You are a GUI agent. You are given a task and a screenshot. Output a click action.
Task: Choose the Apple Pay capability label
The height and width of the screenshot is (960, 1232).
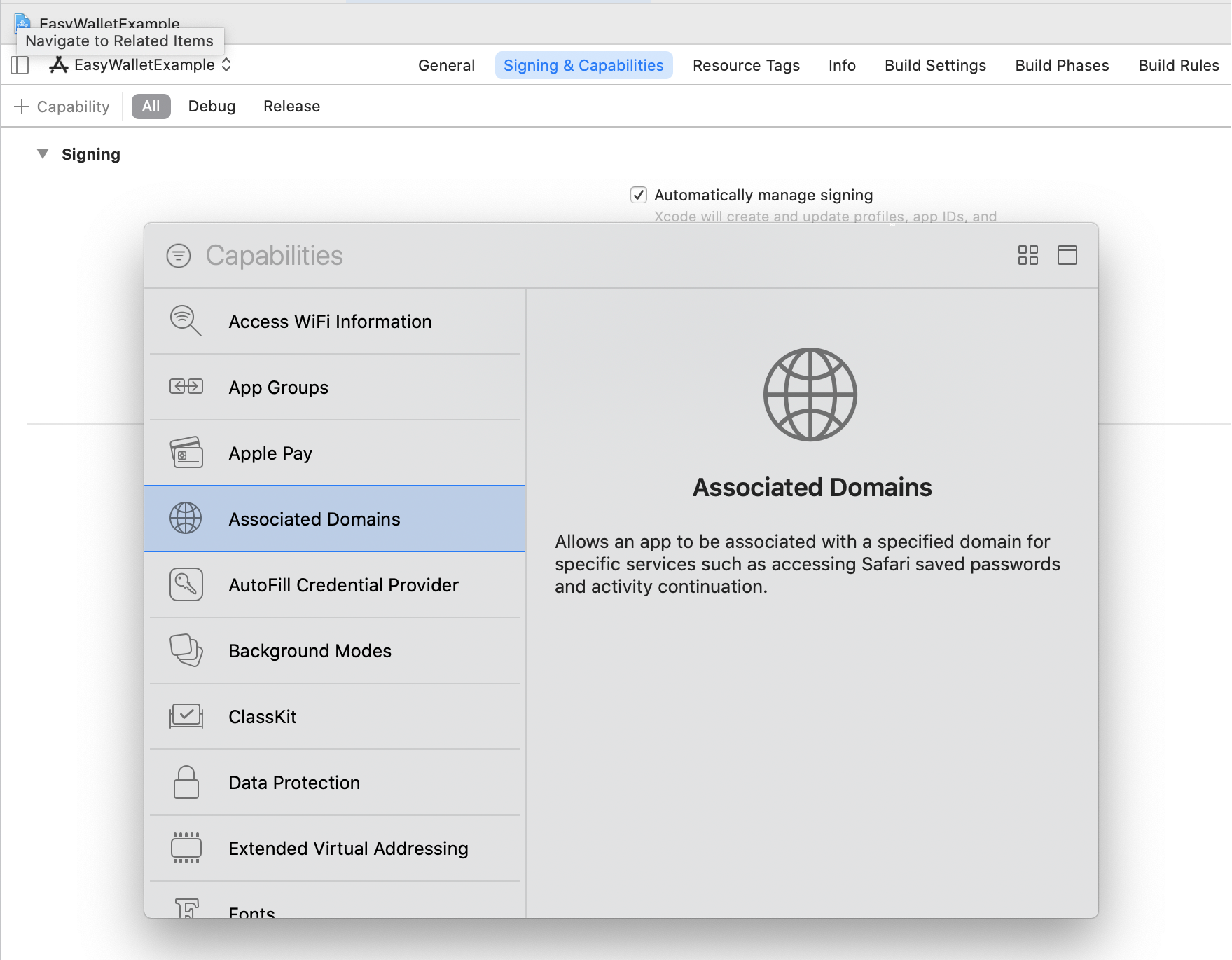coord(270,453)
